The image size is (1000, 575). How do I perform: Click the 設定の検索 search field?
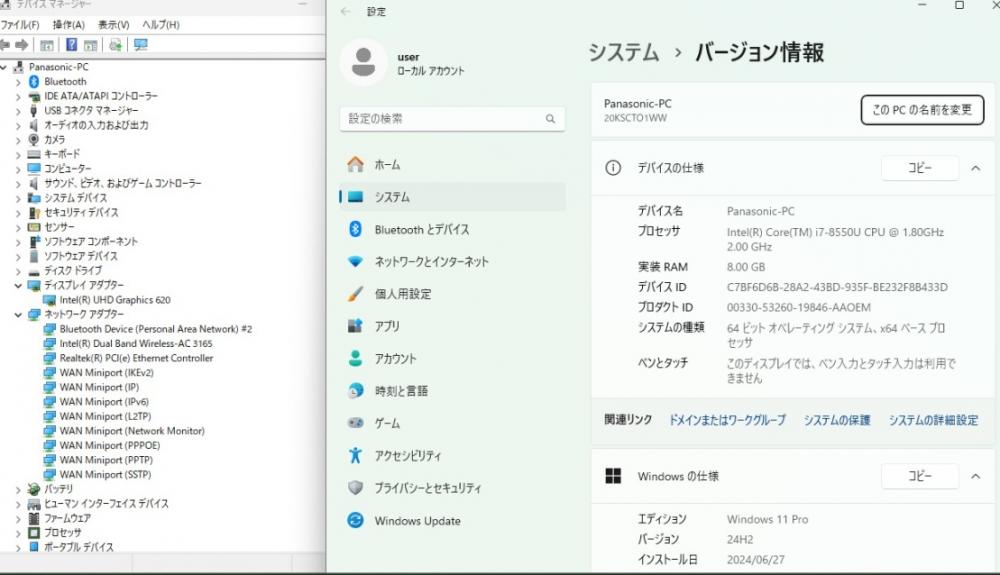click(452, 119)
